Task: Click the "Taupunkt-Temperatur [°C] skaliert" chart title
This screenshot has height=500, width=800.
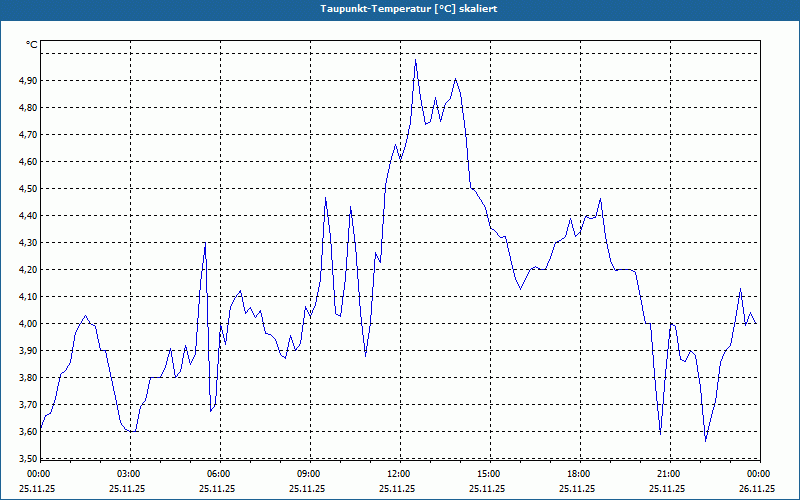Action: (409, 9)
